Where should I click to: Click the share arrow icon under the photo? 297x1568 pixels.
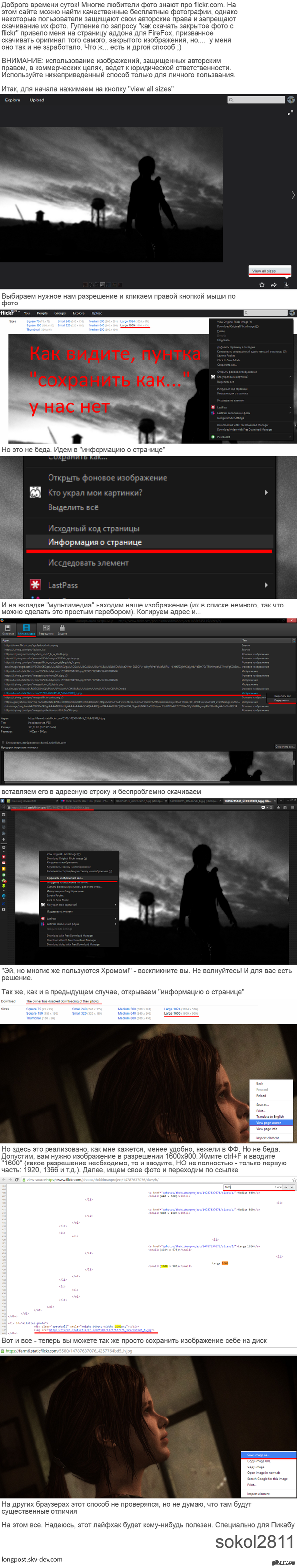coord(274,285)
